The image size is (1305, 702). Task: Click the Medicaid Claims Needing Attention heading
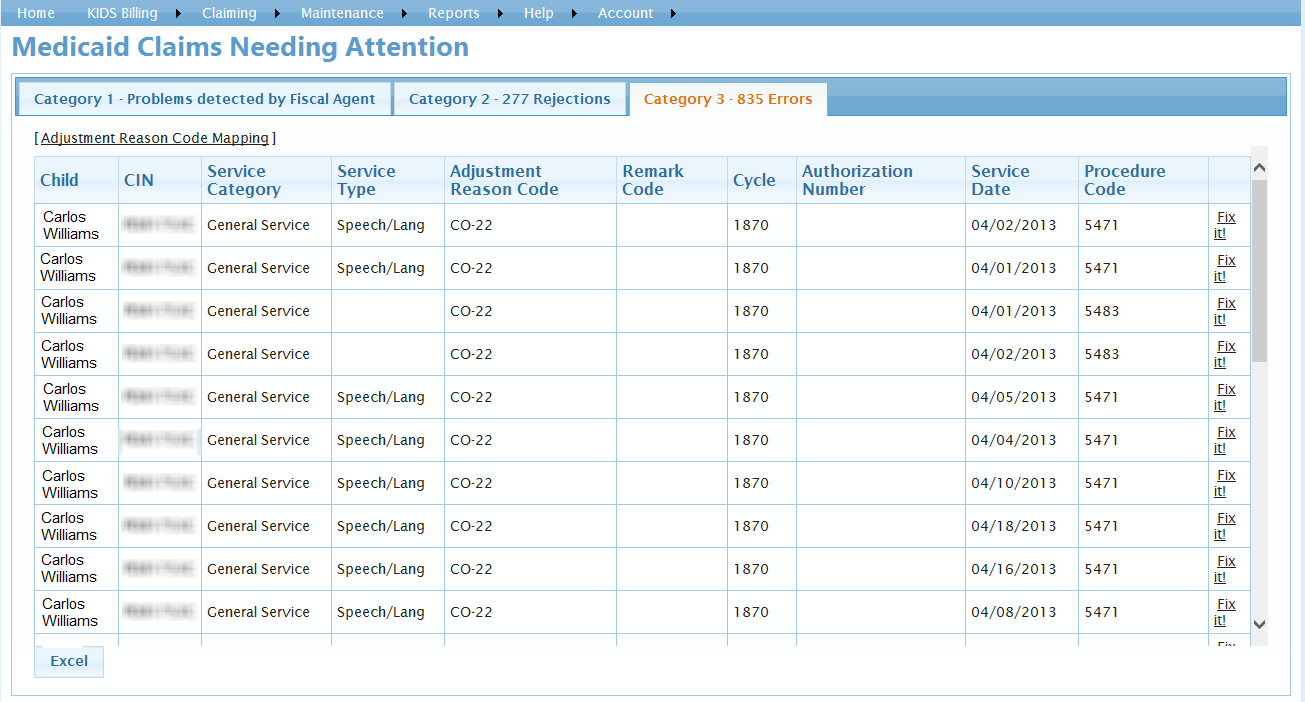(240, 47)
